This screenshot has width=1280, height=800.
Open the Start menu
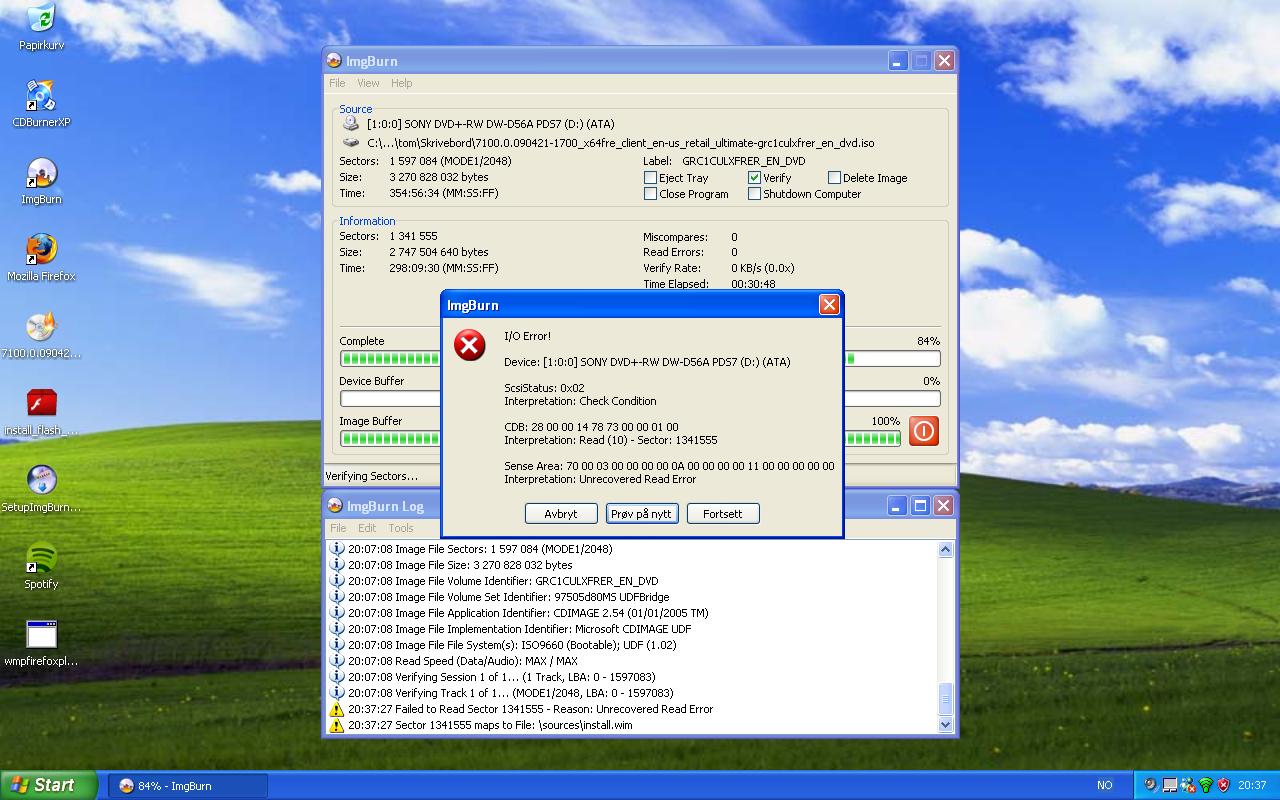point(49,785)
